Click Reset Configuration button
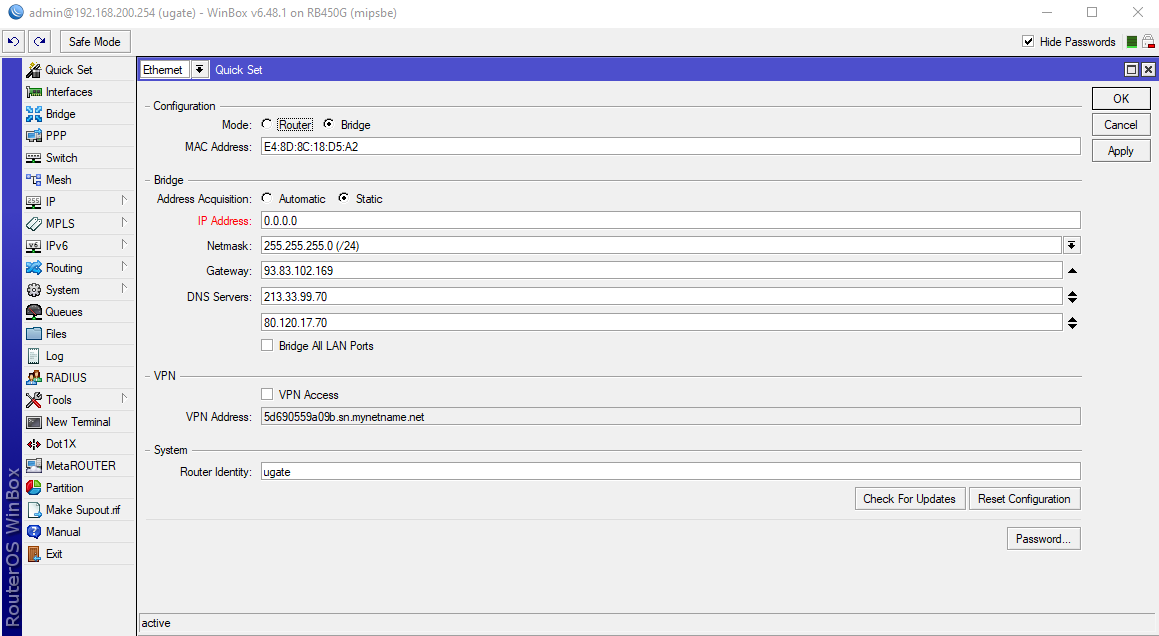Image resolution: width=1159 pixels, height=636 pixels. coord(1024,498)
